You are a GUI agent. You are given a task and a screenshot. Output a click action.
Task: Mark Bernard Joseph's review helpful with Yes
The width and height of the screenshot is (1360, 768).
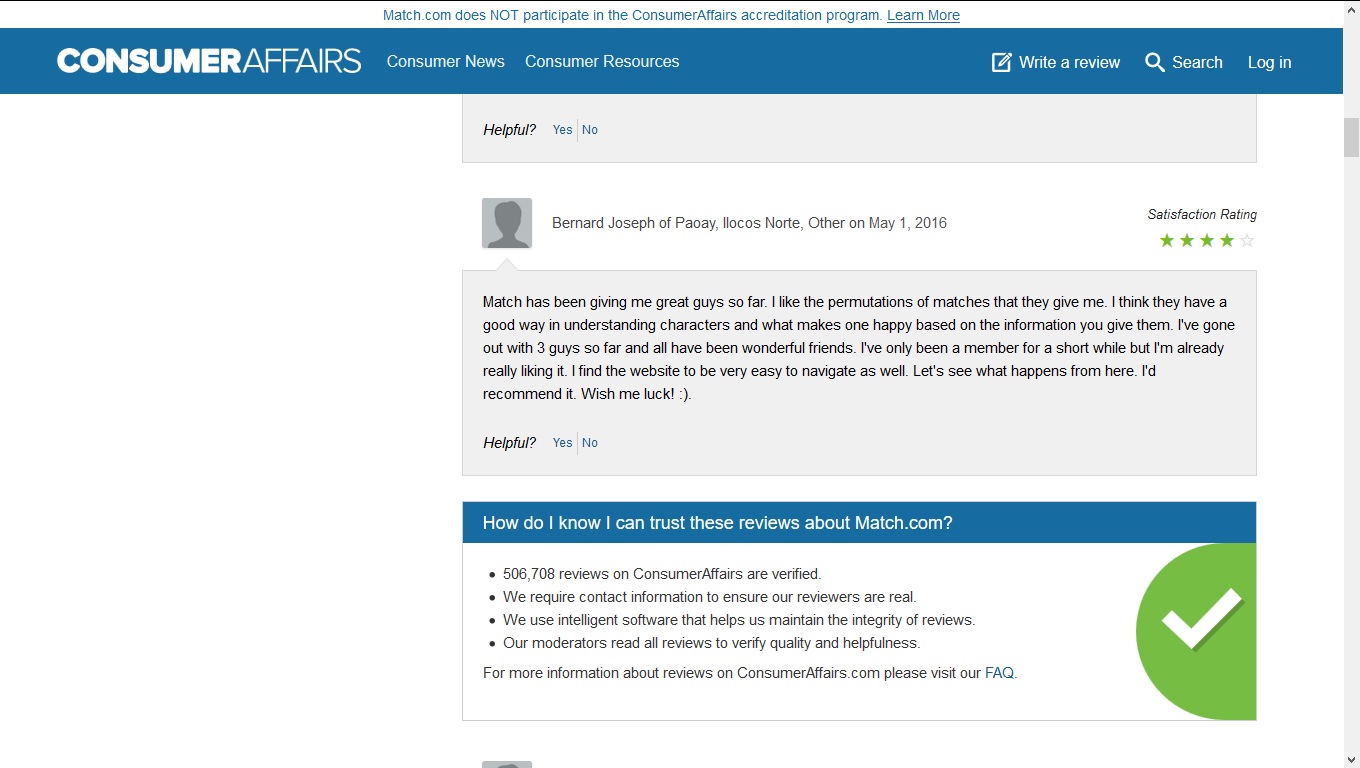point(563,442)
